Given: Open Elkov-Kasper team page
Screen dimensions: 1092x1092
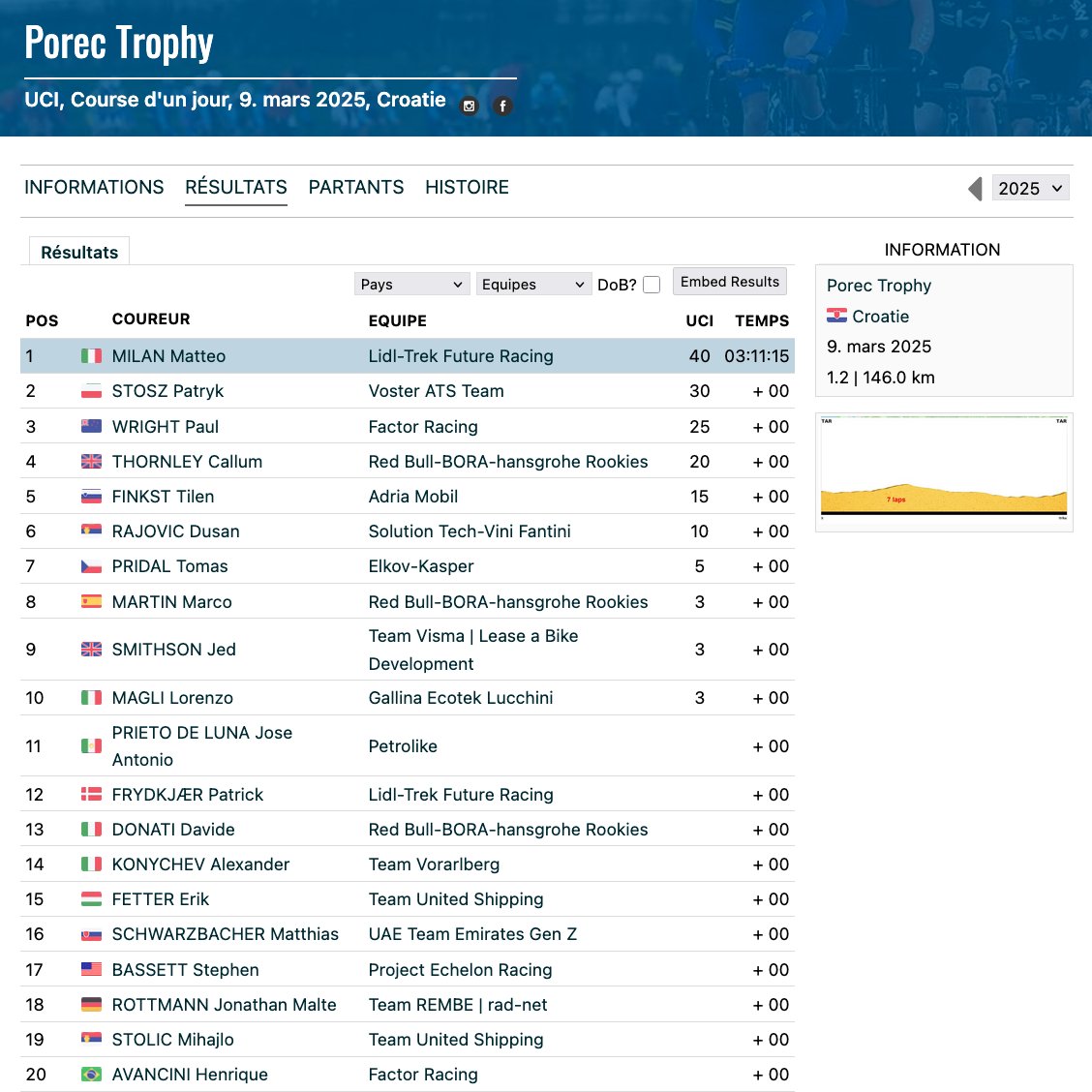Looking at the screenshot, I should tap(421, 566).
